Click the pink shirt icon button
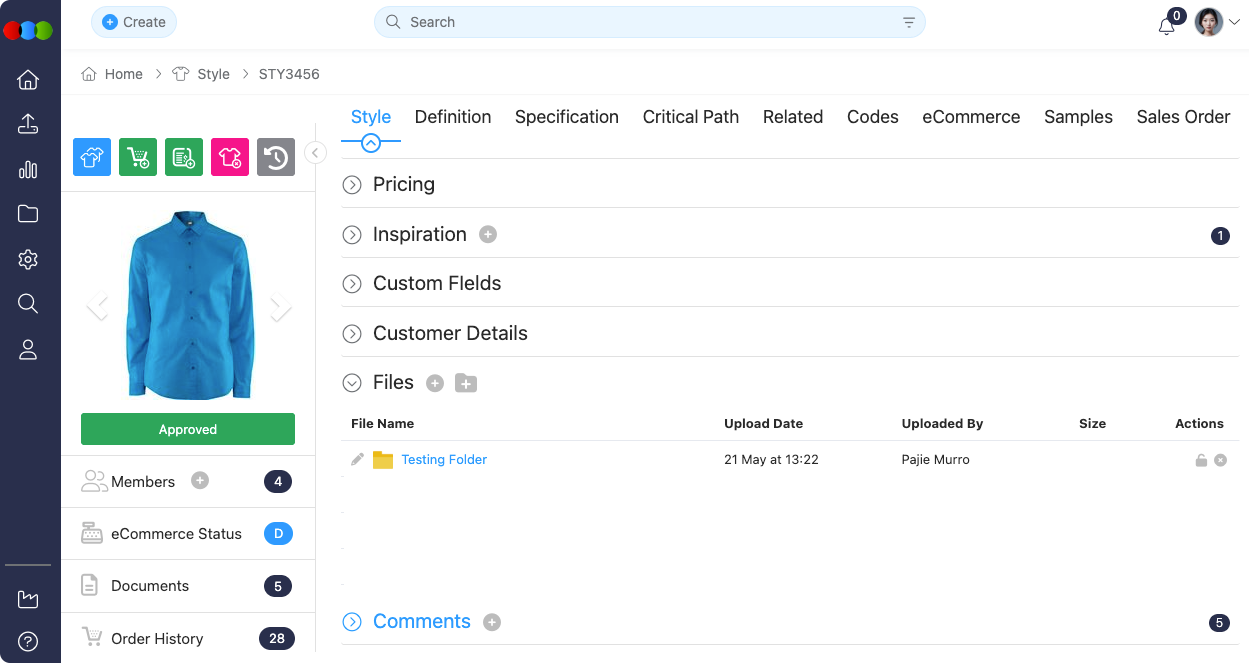The height and width of the screenshot is (663, 1249). pyautogui.click(x=230, y=157)
